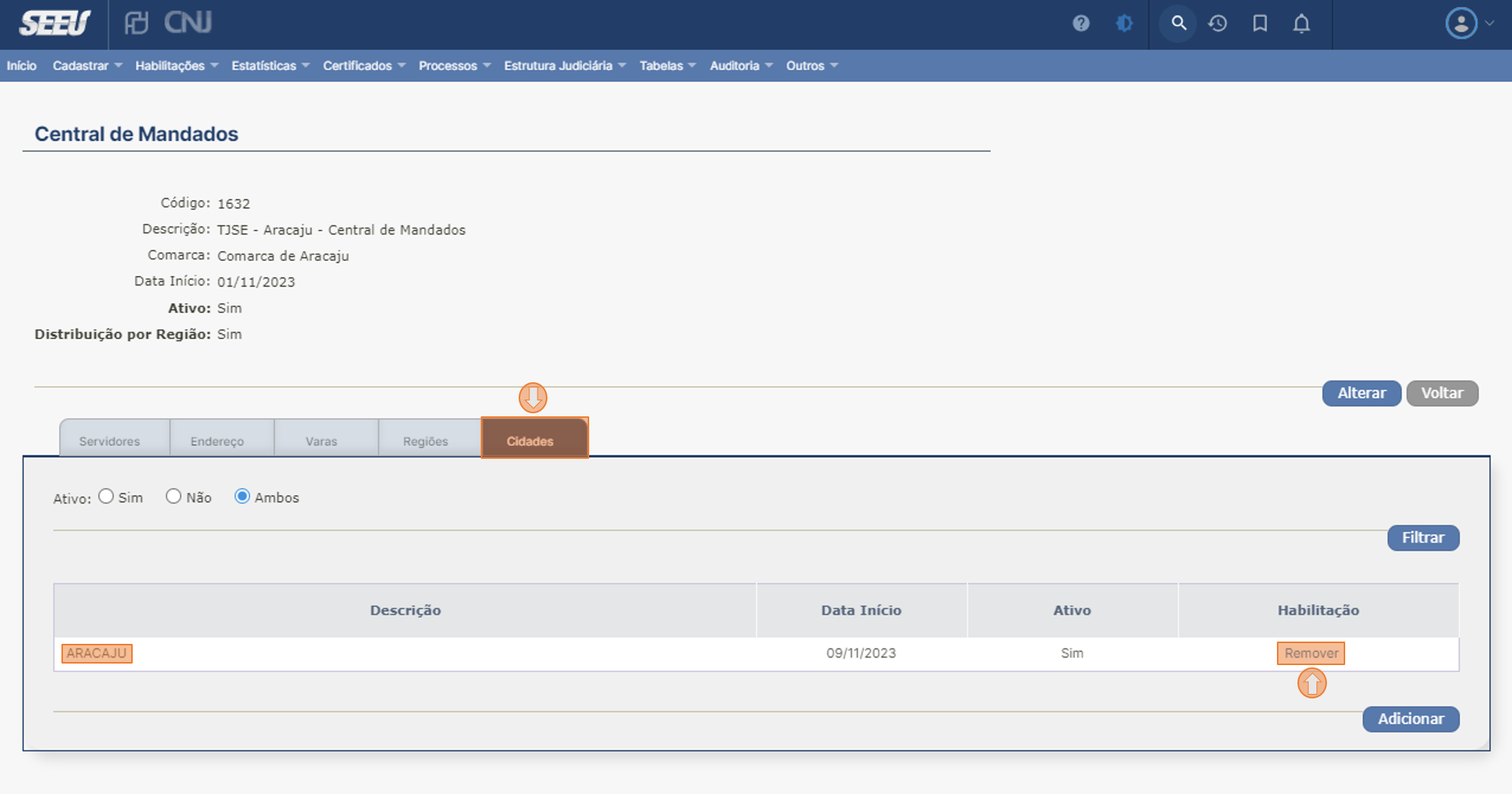Open the Estatísticas dropdown menu
Screen dimensions: 1512x794
(x=271, y=66)
